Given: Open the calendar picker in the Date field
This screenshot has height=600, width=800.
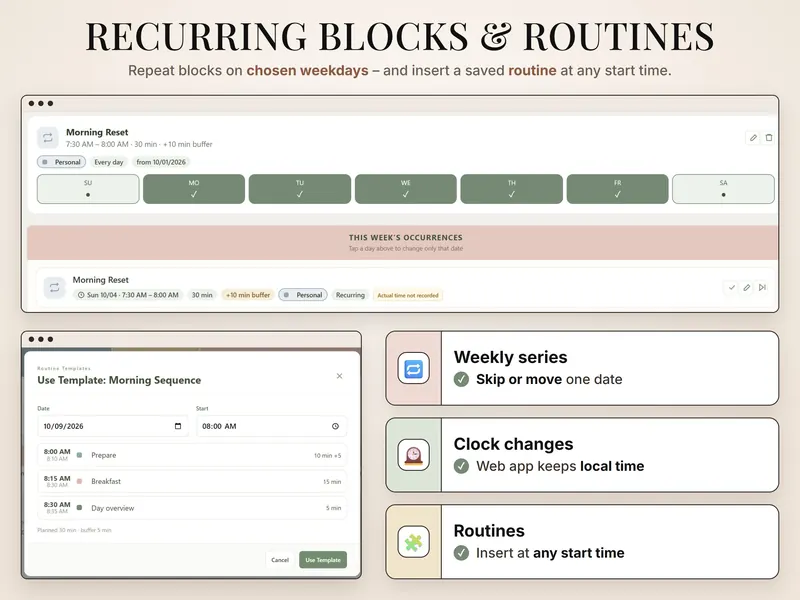Looking at the screenshot, I should pos(178,426).
